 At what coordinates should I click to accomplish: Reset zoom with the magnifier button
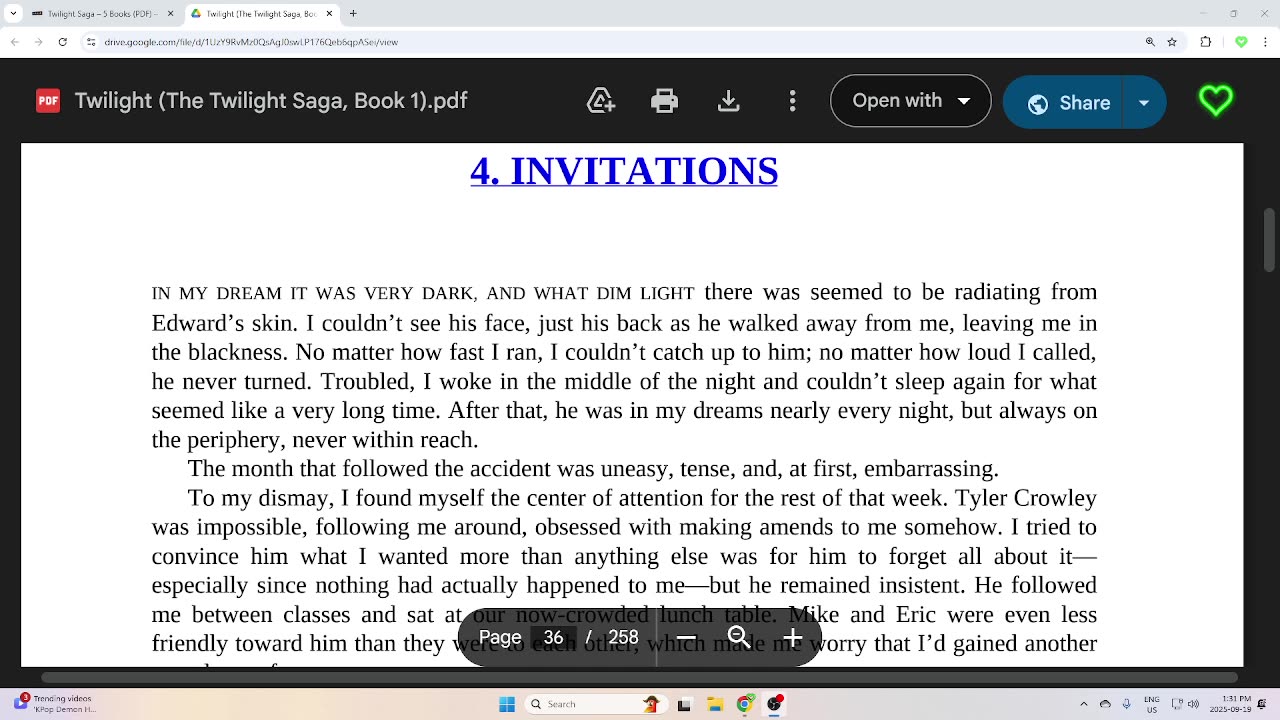[739, 638]
